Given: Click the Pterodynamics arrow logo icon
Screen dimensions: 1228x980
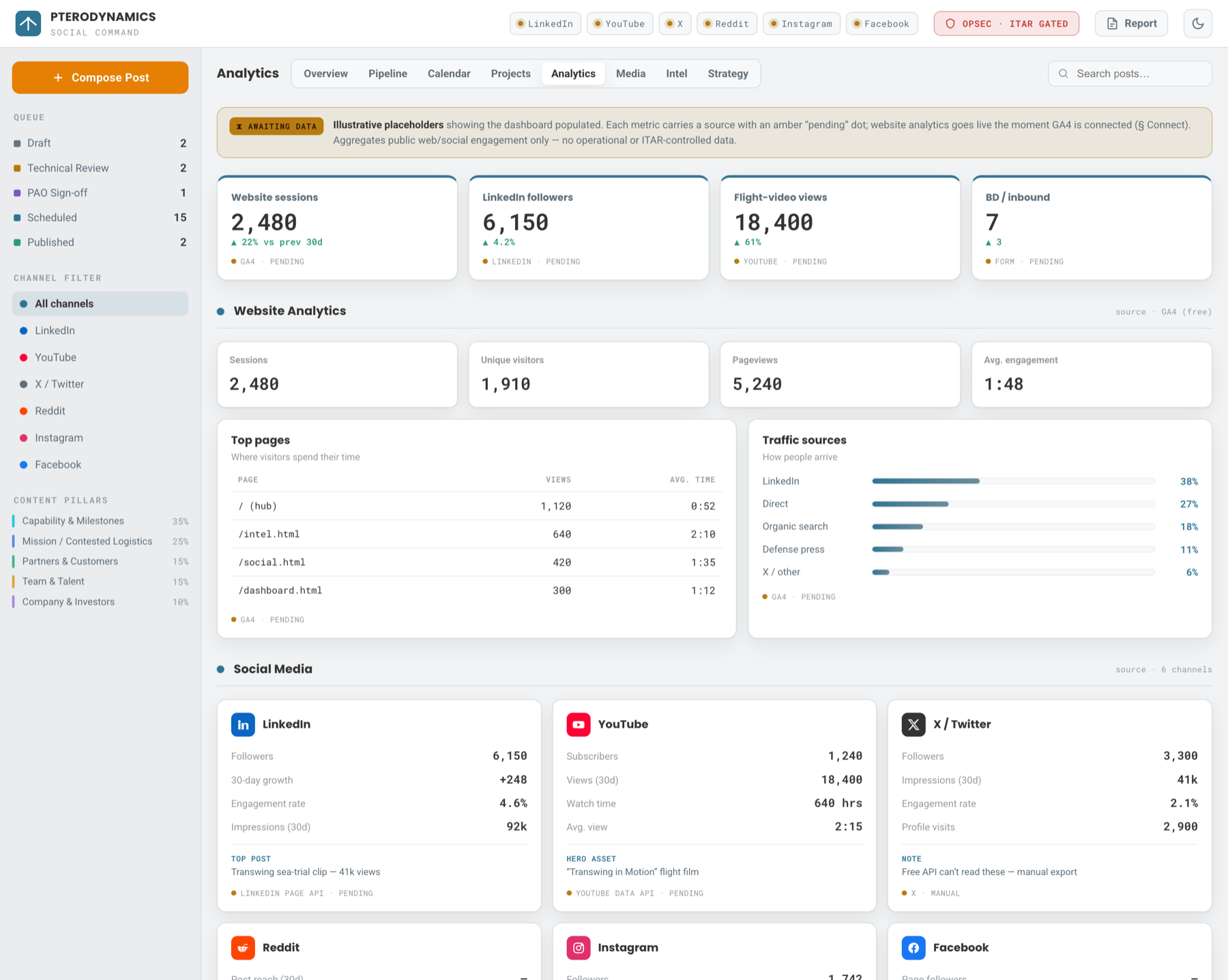Looking at the screenshot, I should (x=28, y=24).
